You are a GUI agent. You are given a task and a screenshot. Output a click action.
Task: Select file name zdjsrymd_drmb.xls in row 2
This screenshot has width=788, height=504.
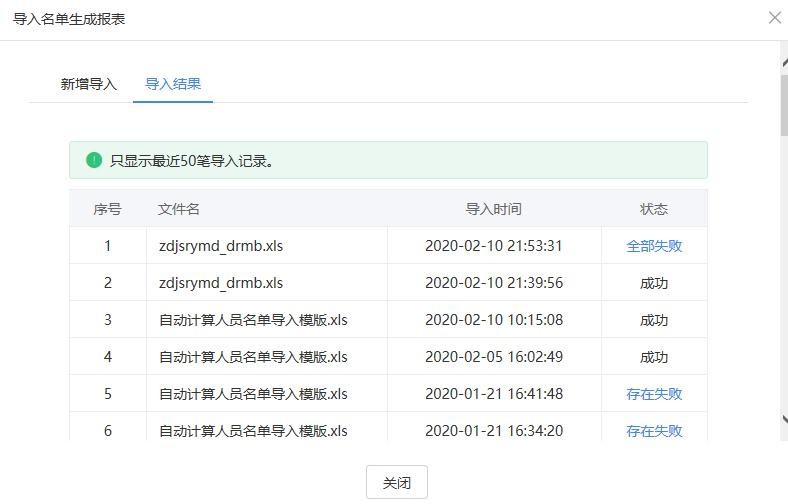pyautogui.click(x=221, y=283)
